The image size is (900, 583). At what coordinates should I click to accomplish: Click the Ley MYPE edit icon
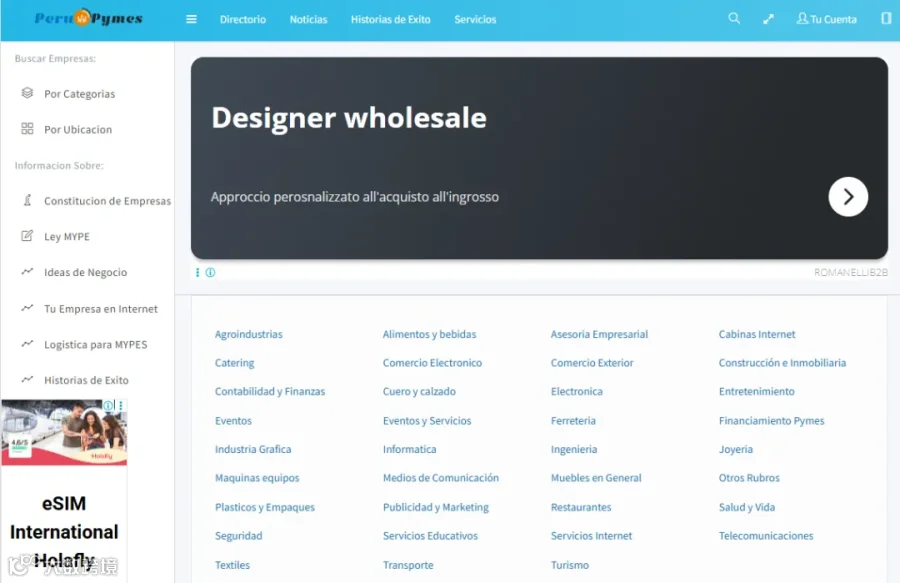click(27, 236)
